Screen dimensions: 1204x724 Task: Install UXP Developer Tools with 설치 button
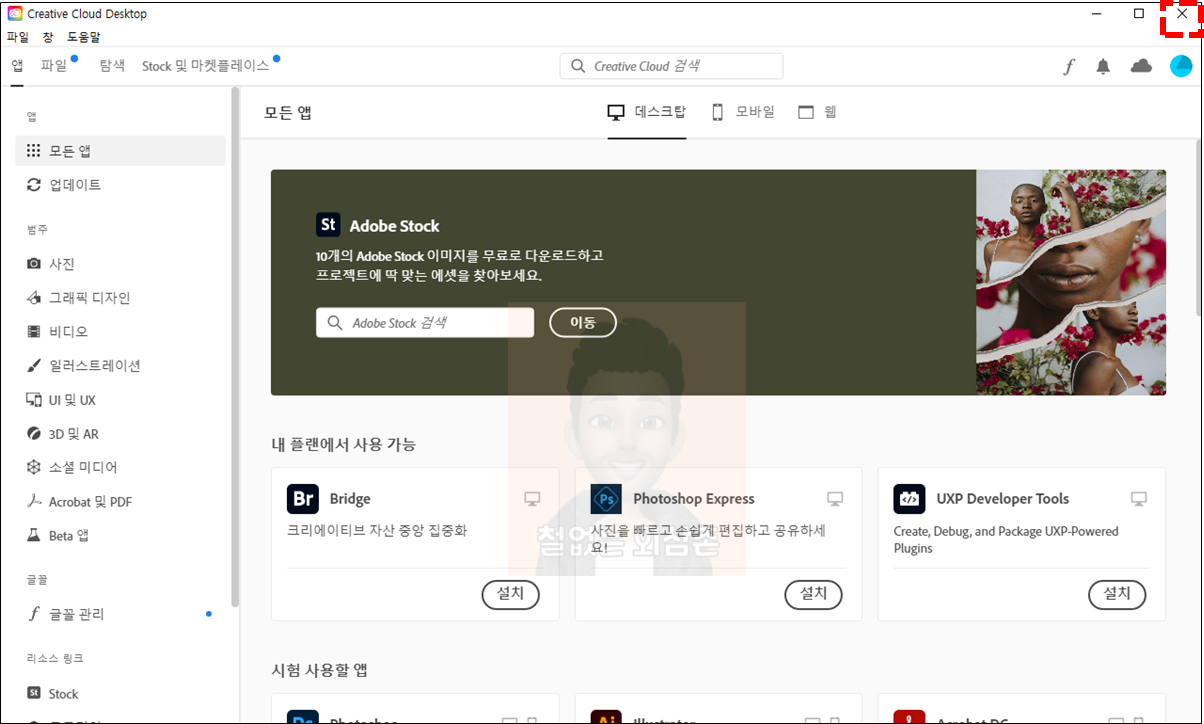tap(1117, 594)
